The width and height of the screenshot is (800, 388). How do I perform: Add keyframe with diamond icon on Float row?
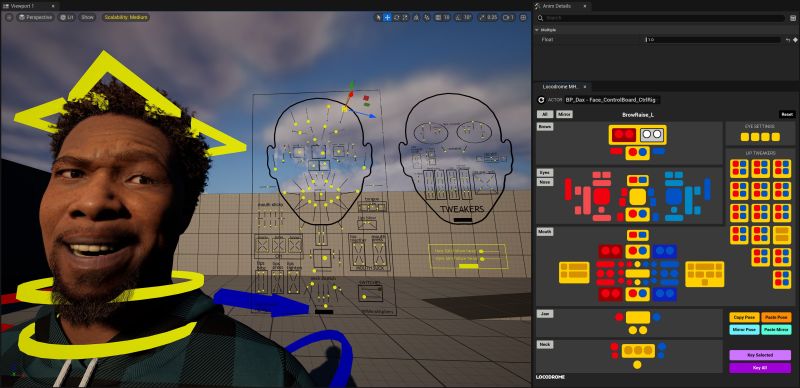(x=795, y=39)
